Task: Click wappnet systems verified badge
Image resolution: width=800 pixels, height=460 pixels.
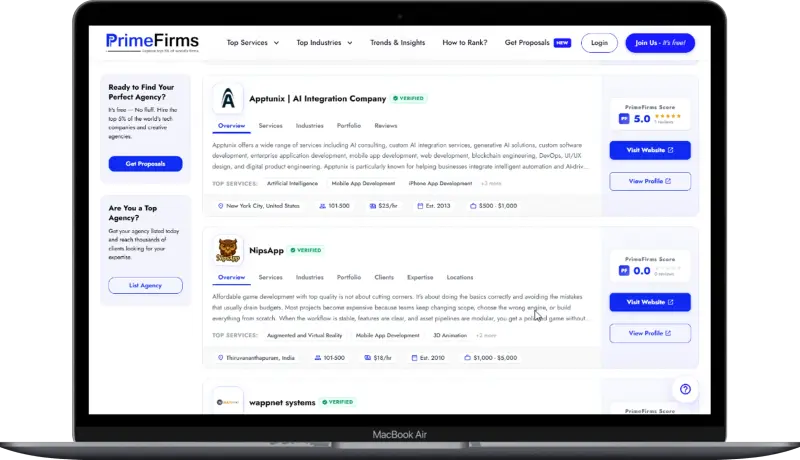Action: 338,402
